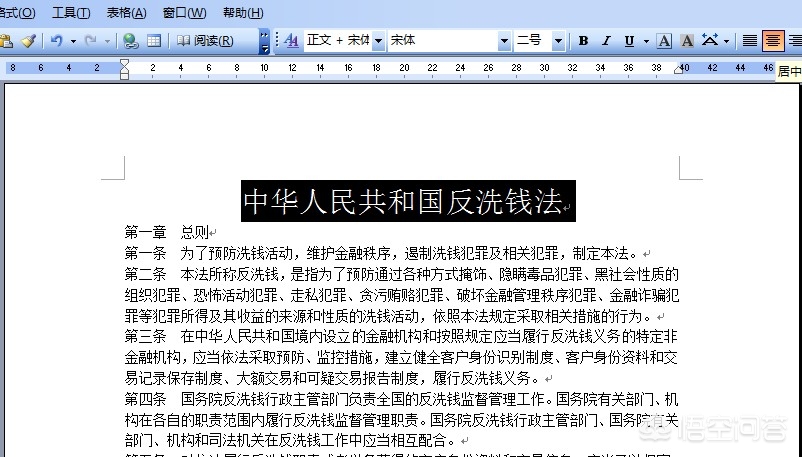Expand the font name dropdown 宋体
Viewport: 802px width, 457px height.
coord(504,41)
